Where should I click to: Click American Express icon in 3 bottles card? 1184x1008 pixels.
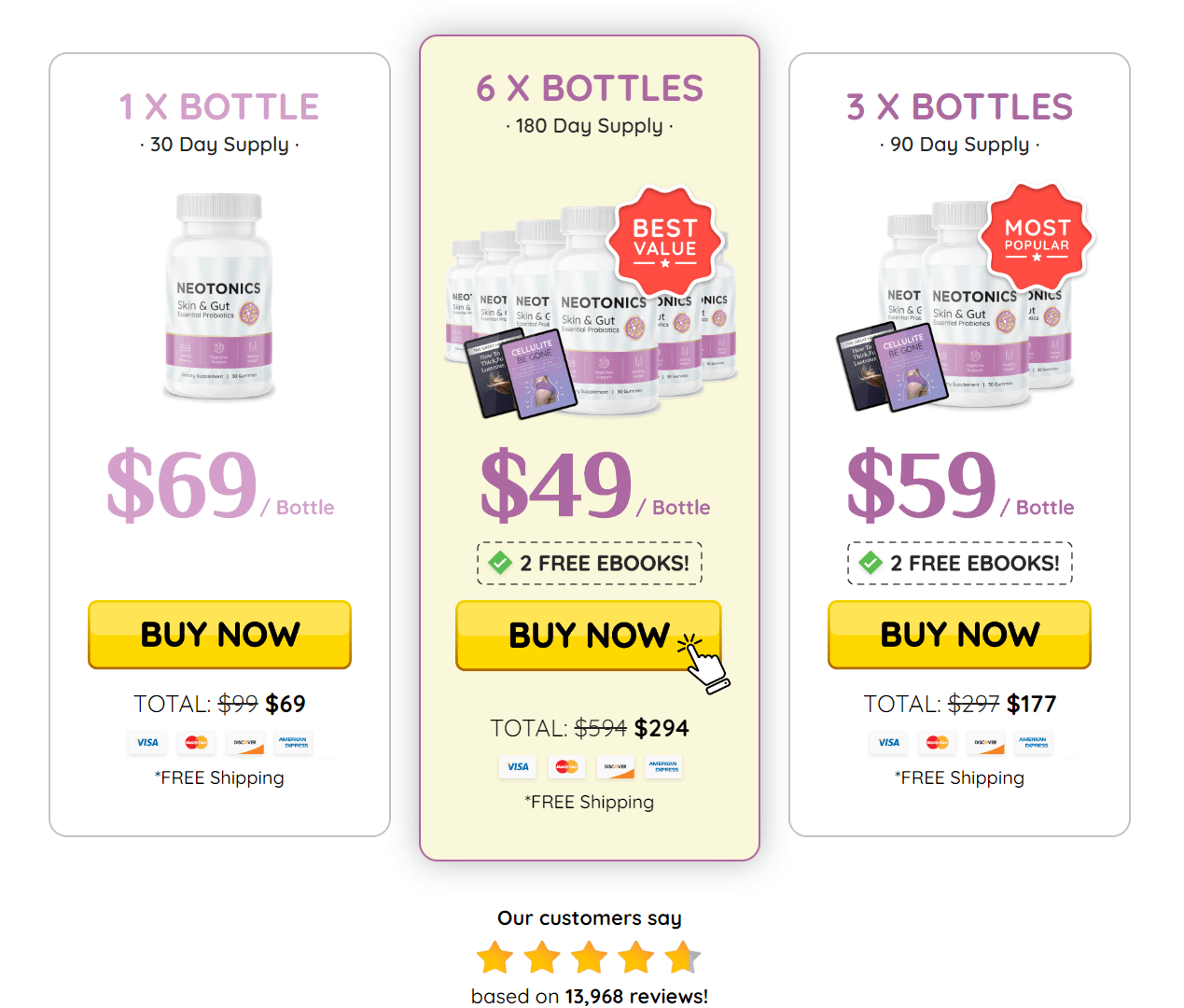1035,743
